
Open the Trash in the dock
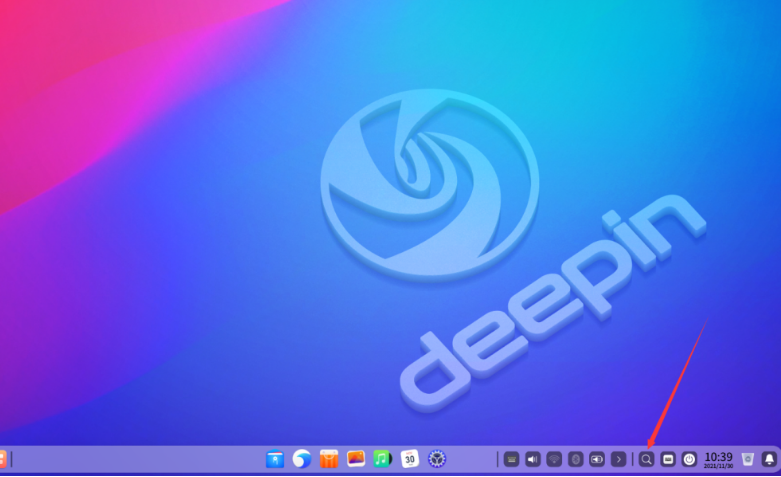coord(748,459)
